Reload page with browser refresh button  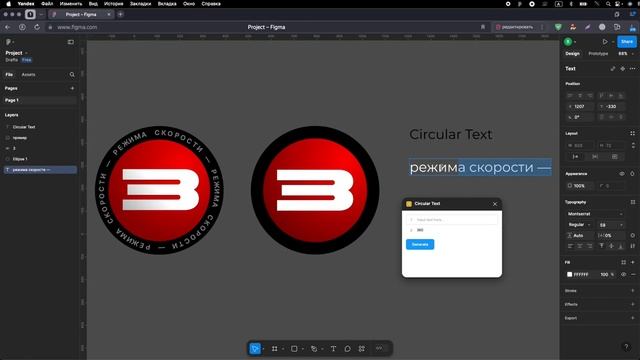click(37, 27)
